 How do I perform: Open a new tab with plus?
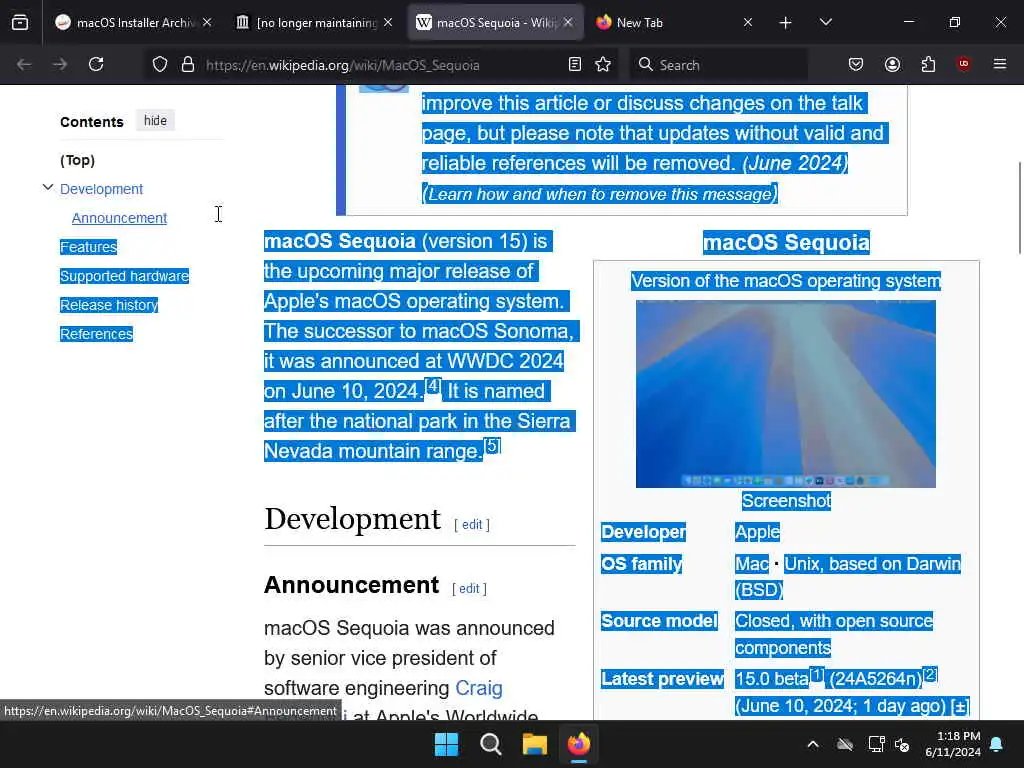(x=786, y=23)
